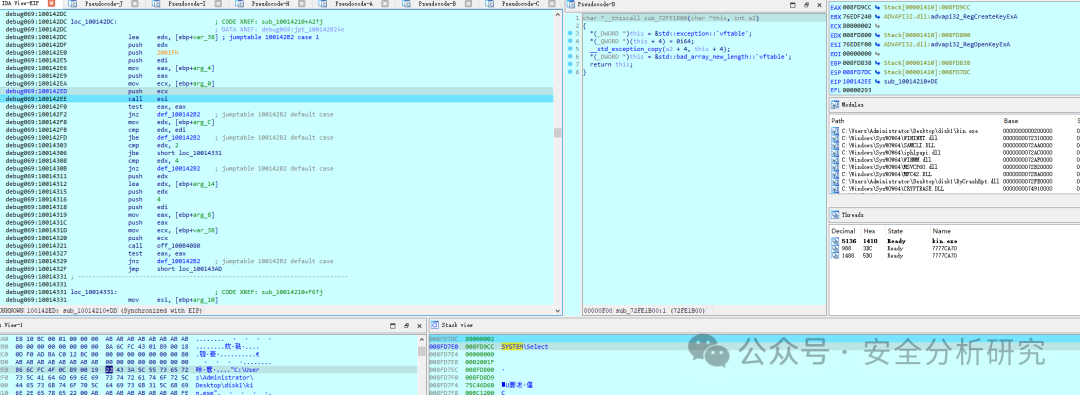Click the Hex View vertical scrollbar
The image size is (1080, 395).
pos(422,365)
